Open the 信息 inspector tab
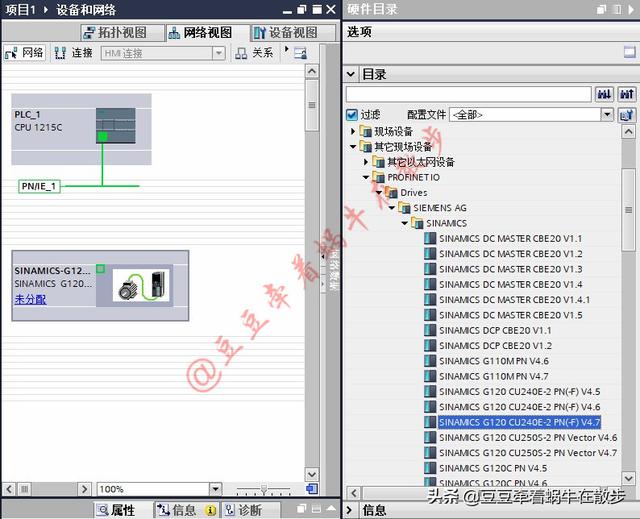Image resolution: width=640 pixels, height=519 pixels. (186, 510)
